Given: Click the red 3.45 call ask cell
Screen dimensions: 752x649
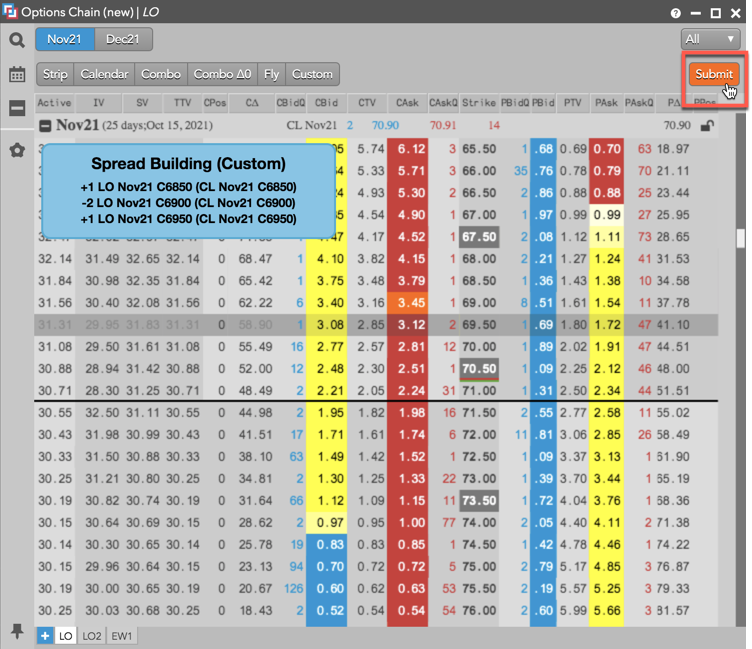Looking at the screenshot, I should (x=407, y=302).
